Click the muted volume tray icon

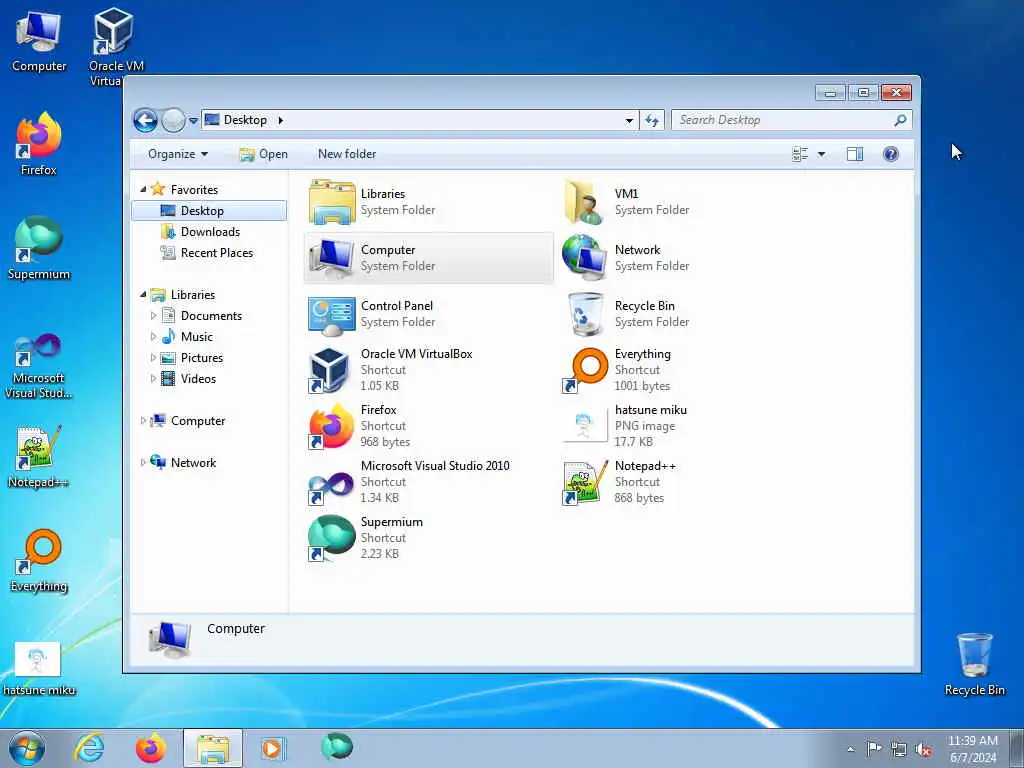pyautogui.click(x=923, y=749)
